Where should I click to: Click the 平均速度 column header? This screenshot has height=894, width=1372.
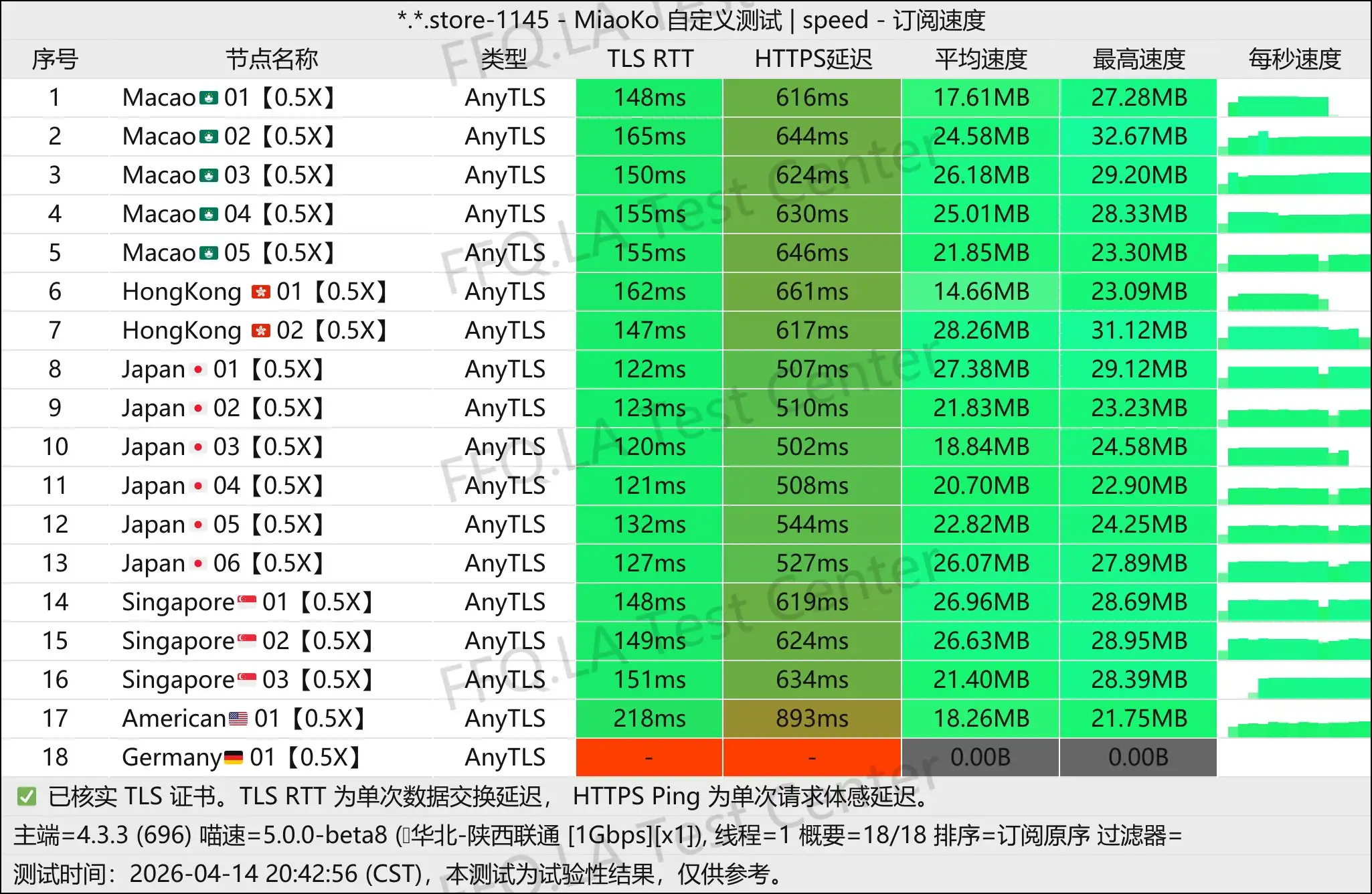coord(981,60)
